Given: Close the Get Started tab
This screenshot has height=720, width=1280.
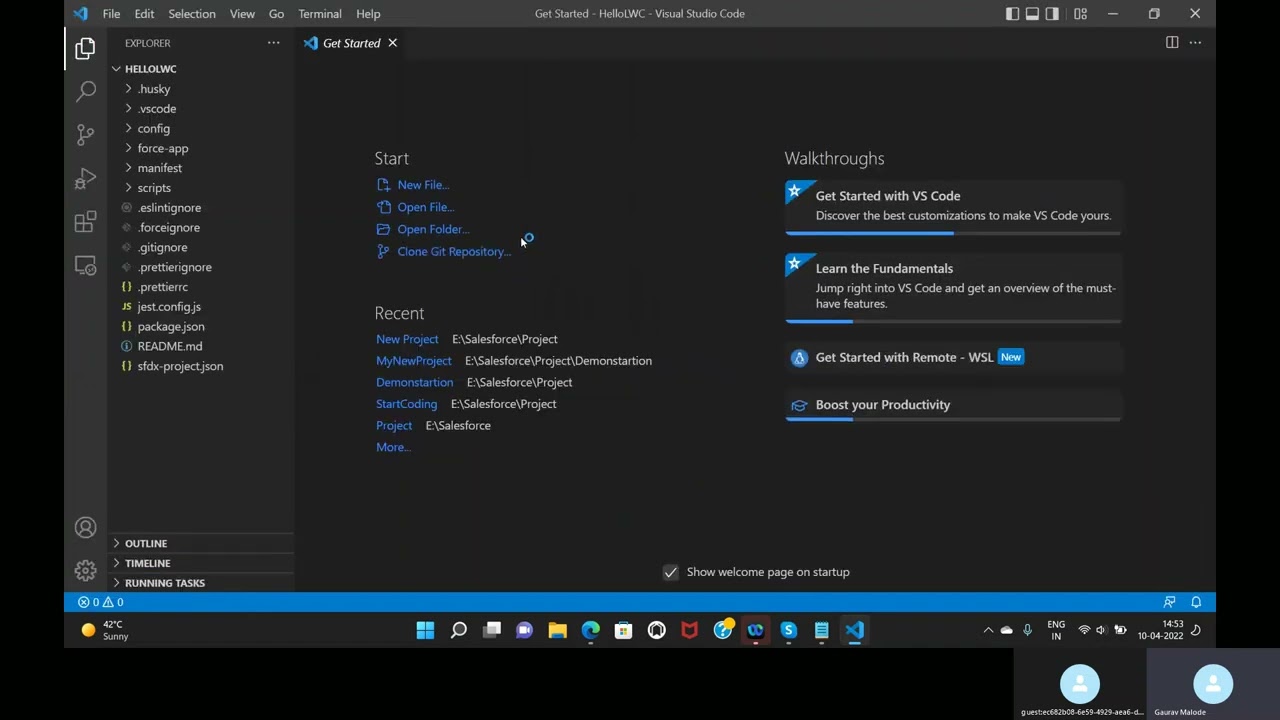Looking at the screenshot, I should tap(393, 43).
